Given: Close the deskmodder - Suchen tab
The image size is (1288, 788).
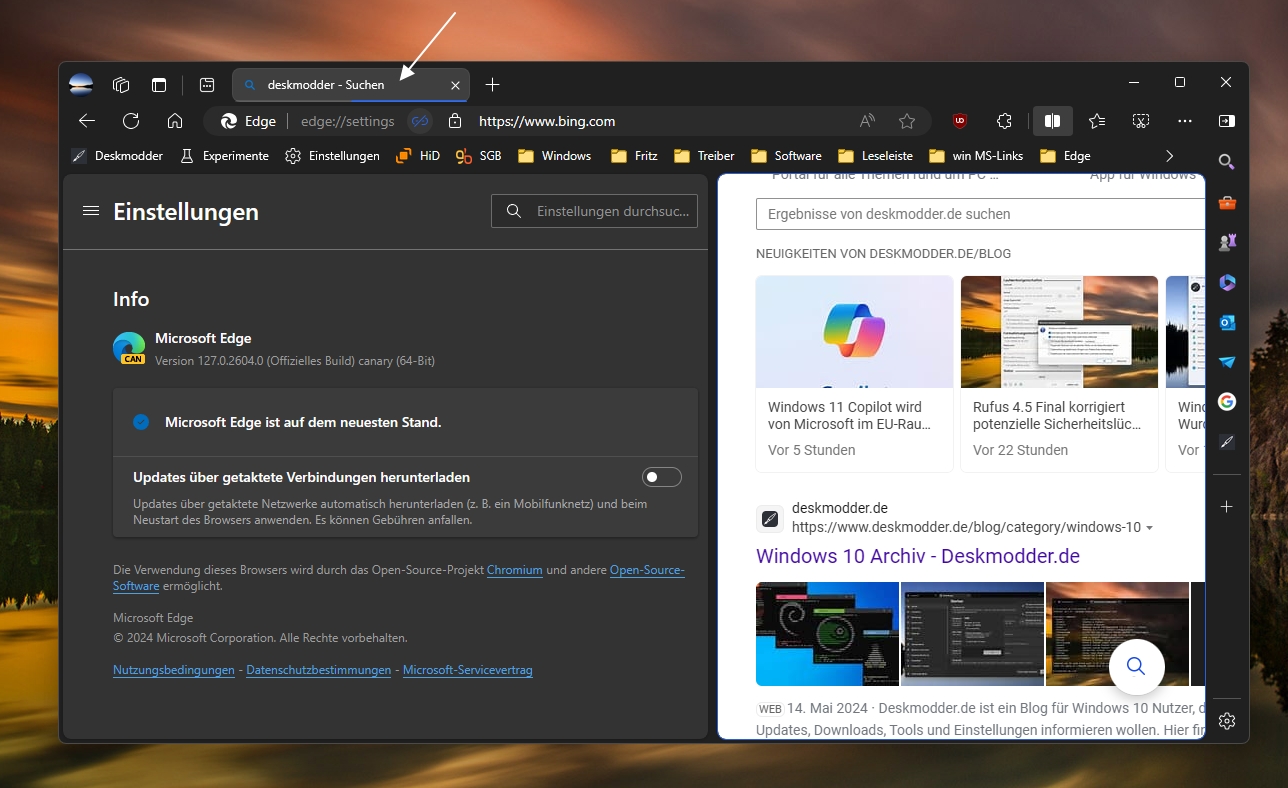Looking at the screenshot, I should point(456,85).
